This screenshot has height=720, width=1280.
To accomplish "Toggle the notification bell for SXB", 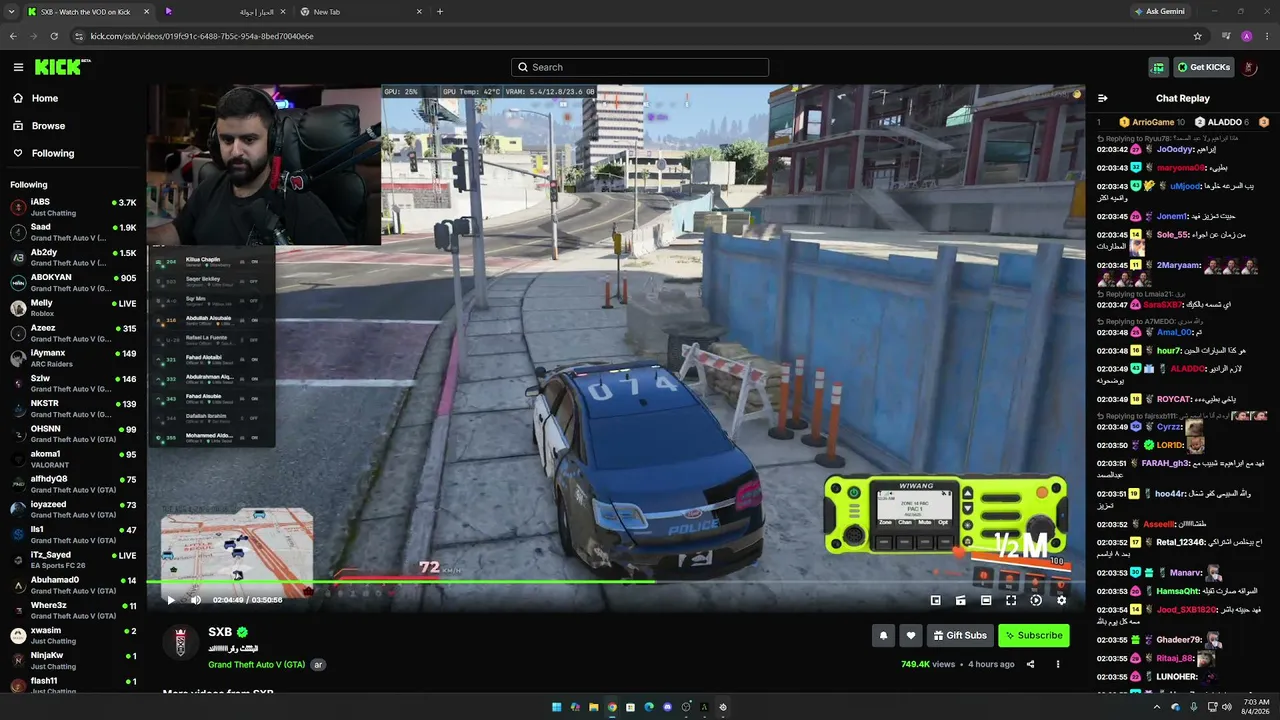I will pyautogui.click(x=883, y=635).
